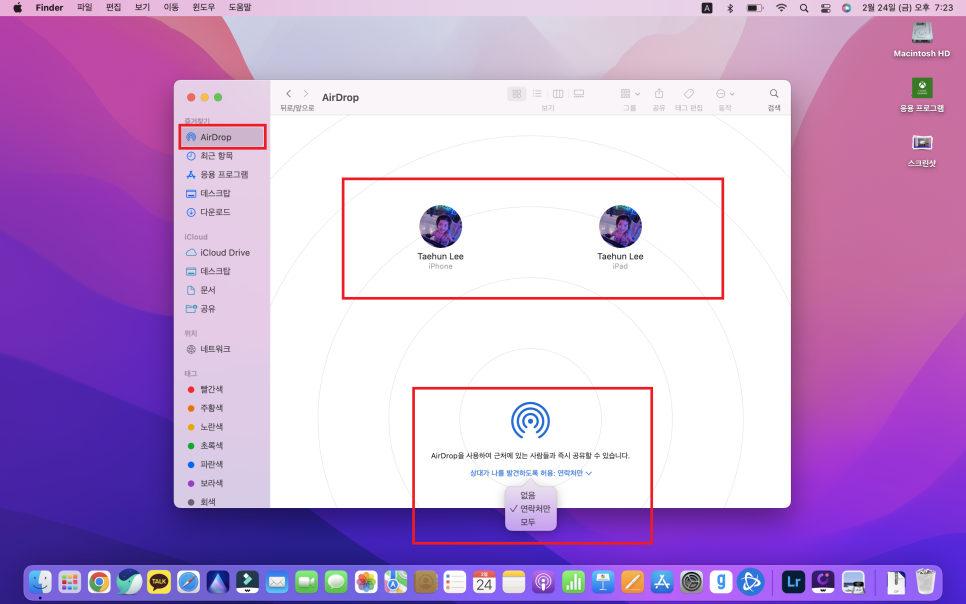Image resolution: width=966 pixels, height=604 pixels.
Task: Launch Safari from the Dock
Action: point(189,581)
